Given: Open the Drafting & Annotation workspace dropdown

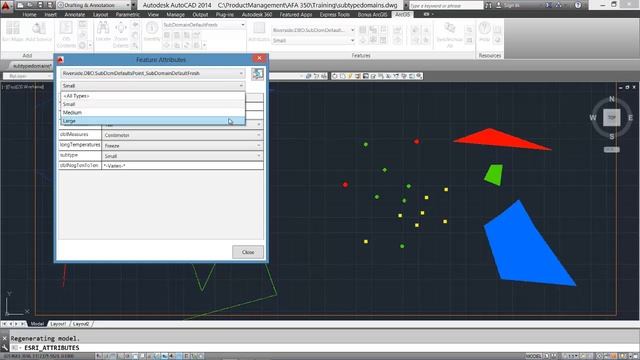Looking at the screenshot, I should pyautogui.click(x=94, y=5).
